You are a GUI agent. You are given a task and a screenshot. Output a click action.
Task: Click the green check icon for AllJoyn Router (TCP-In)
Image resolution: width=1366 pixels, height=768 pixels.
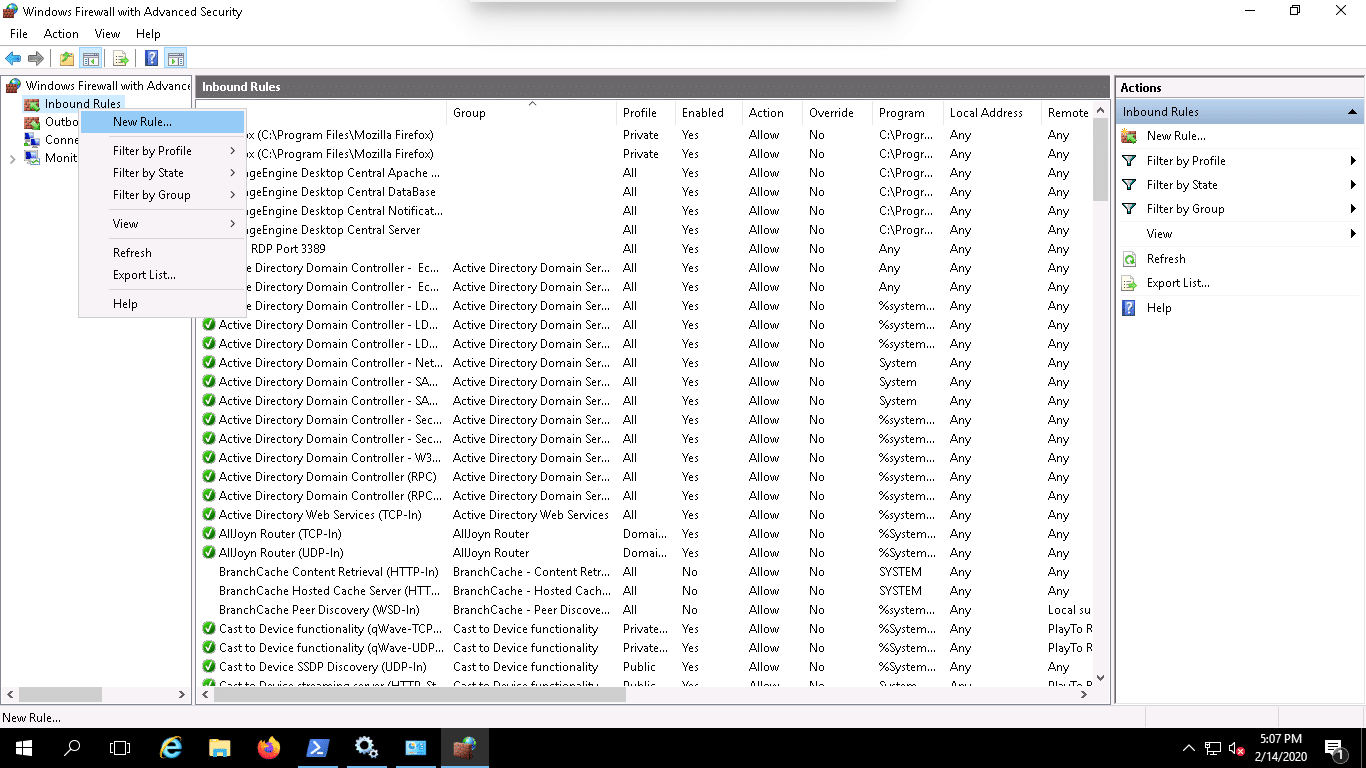click(209, 534)
